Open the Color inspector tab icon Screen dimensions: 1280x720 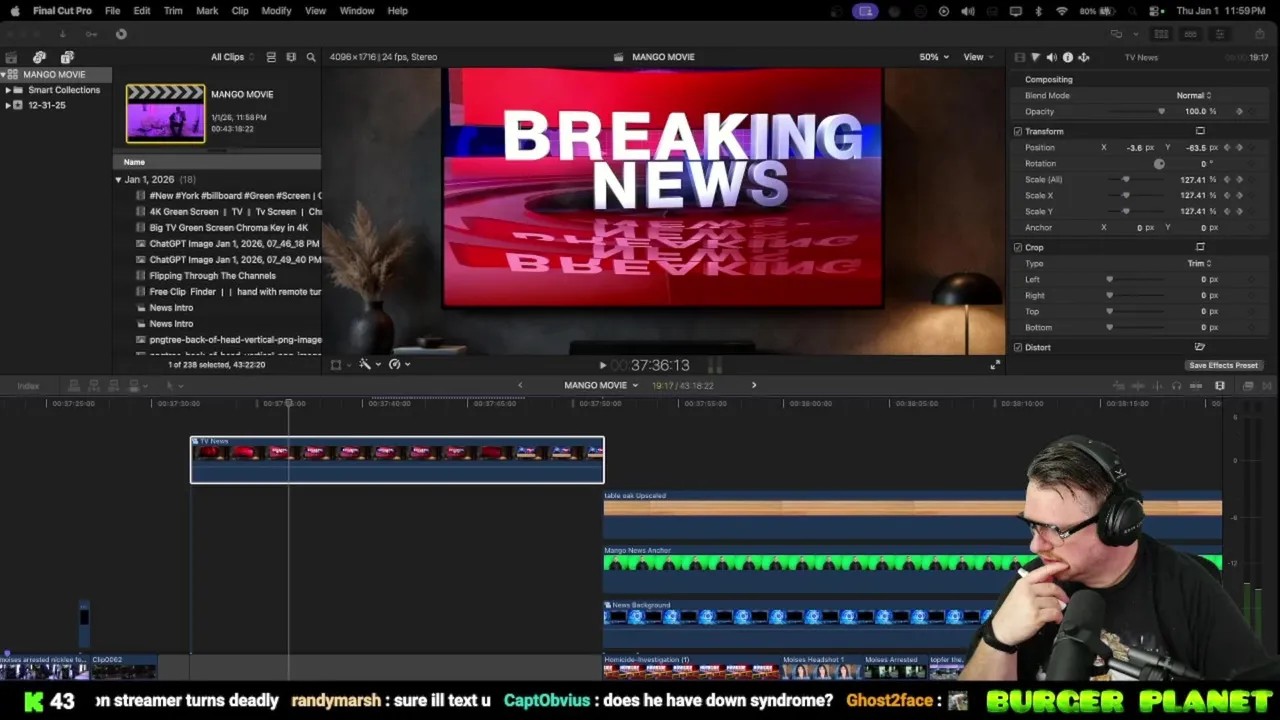pos(1035,57)
